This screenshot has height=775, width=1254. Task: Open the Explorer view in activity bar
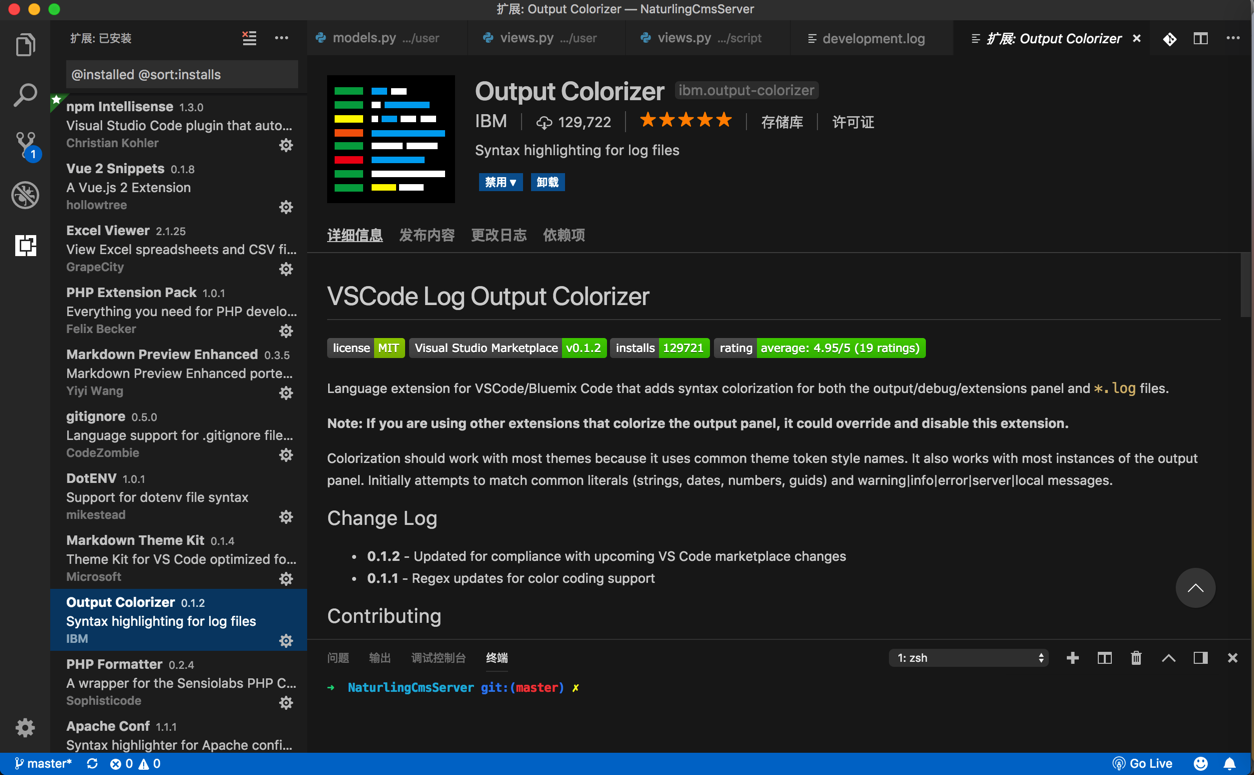coord(25,45)
